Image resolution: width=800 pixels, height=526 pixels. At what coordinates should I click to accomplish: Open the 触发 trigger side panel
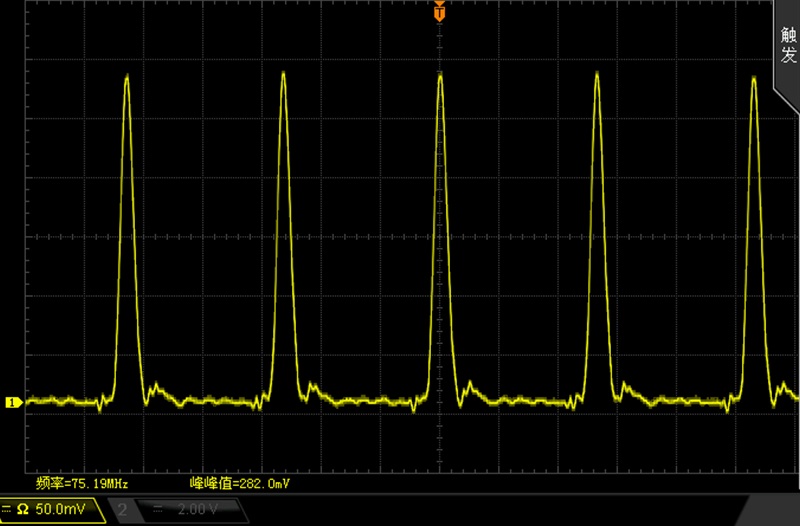(x=788, y=45)
